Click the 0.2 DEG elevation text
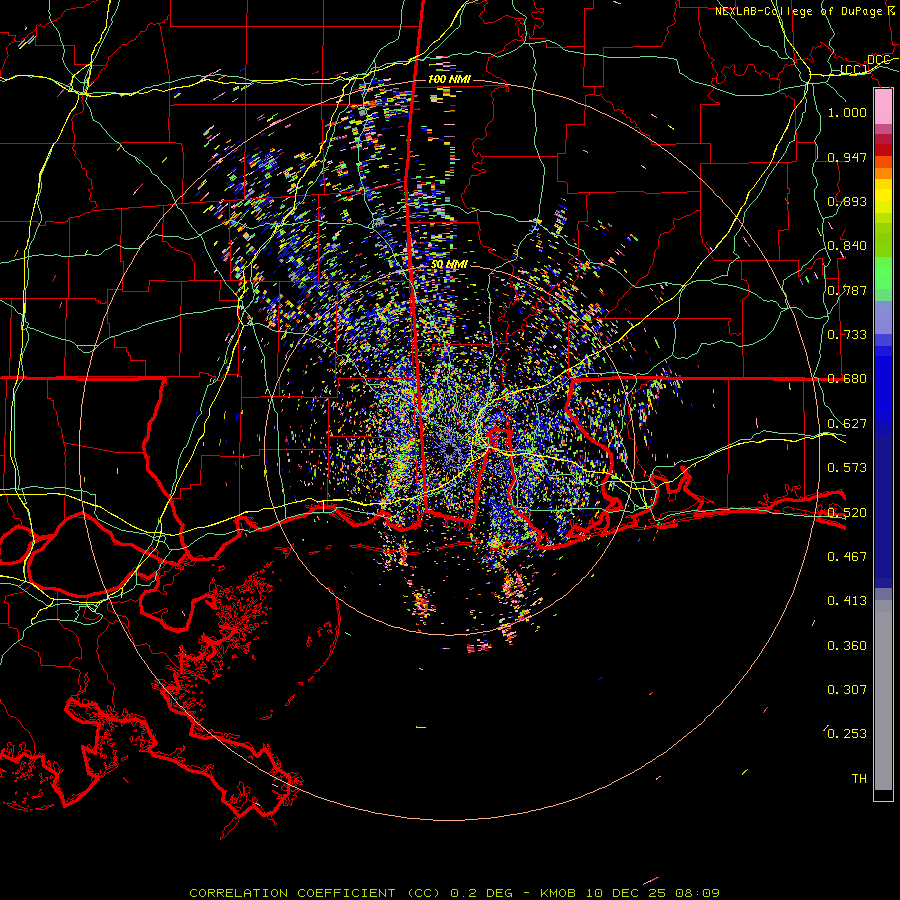The image size is (900, 900). [481, 893]
